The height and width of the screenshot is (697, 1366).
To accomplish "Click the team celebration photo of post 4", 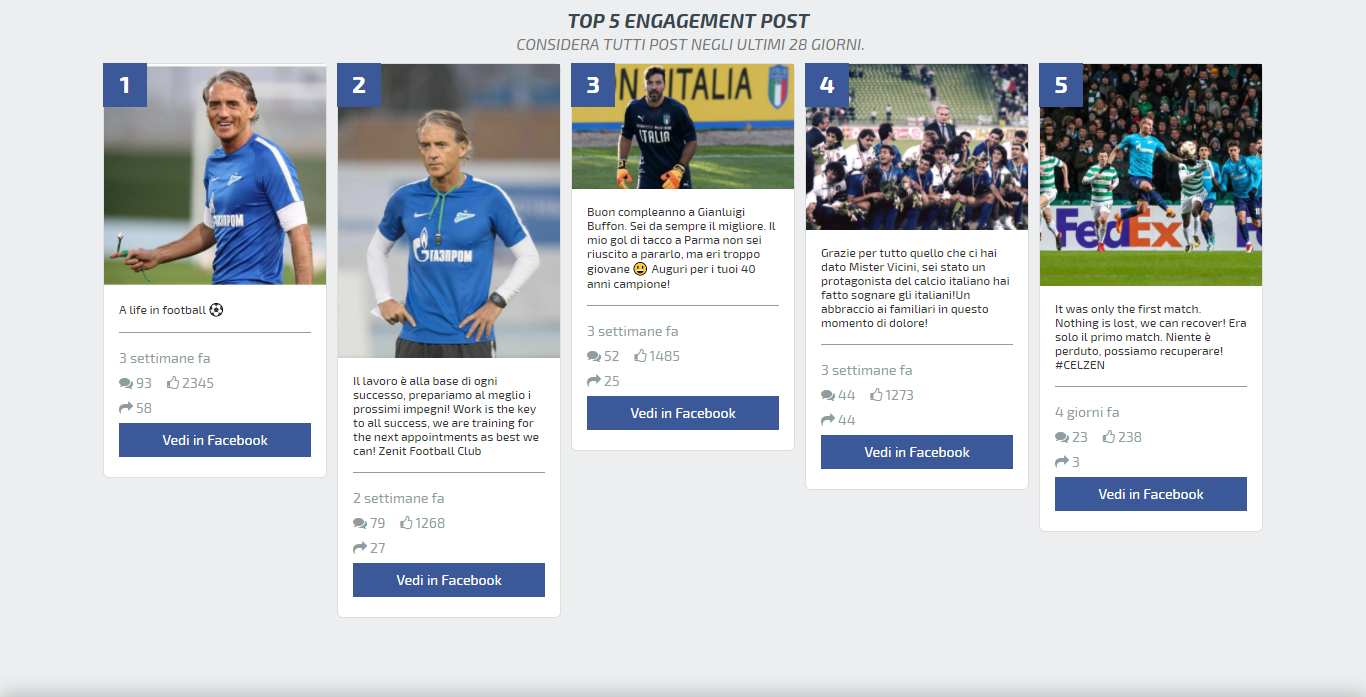I will (917, 147).
